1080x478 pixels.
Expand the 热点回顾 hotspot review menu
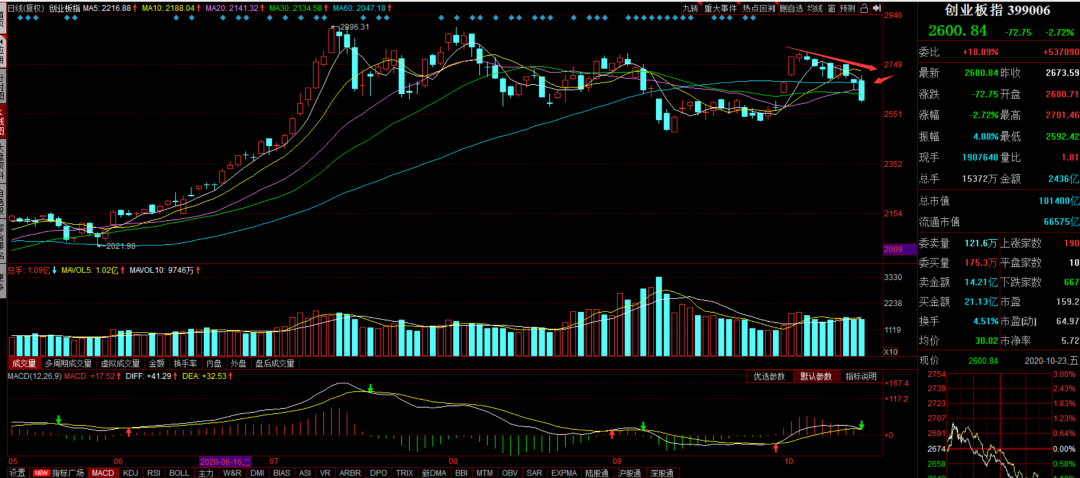point(759,8)
